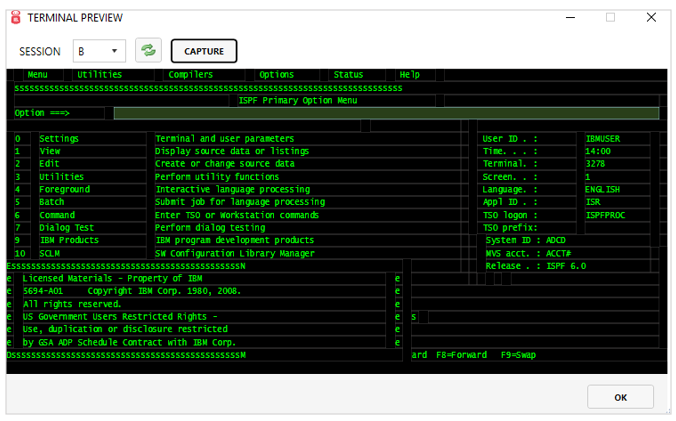Select the 'Settings' option row
This screenshot has width=676, height=421.
(x=59, y=139)
